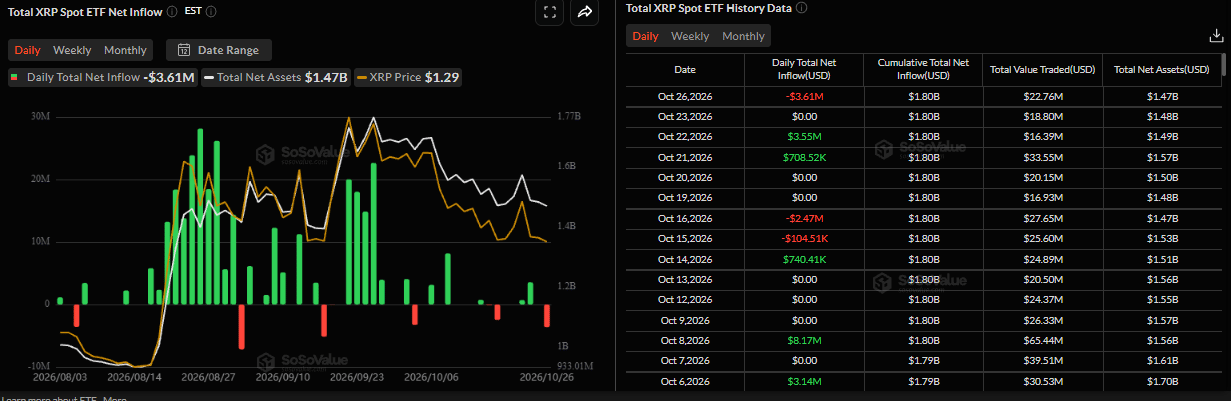Click the 30M left axis label
This screenshot has height=401, width=1231.
41,117
